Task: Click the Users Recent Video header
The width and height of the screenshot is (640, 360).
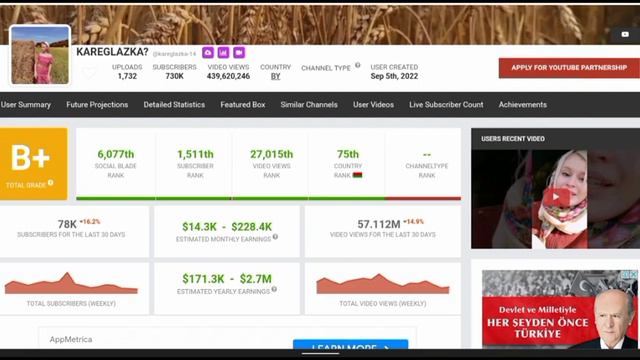Action: point(513,139)
